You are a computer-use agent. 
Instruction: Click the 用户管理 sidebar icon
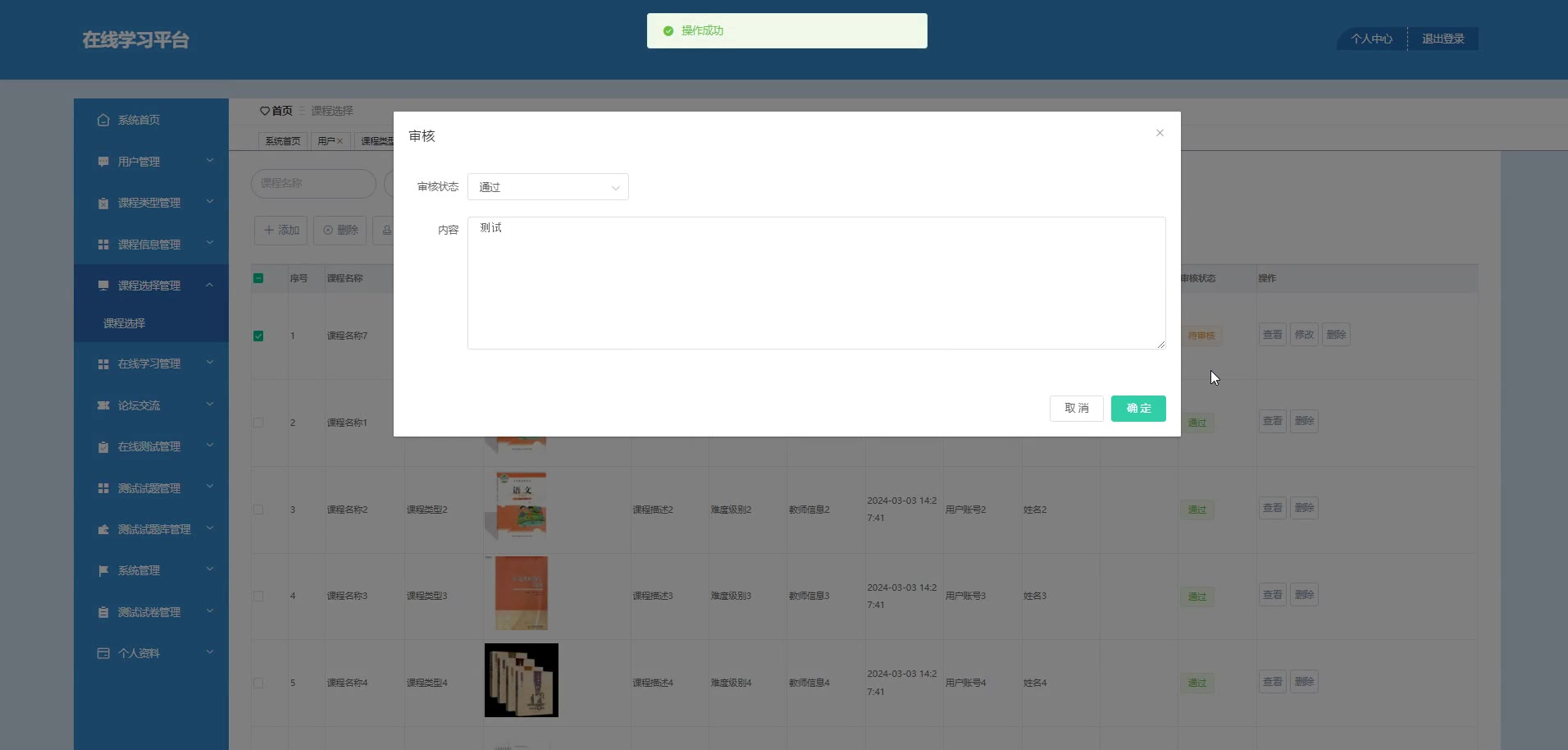[103, 162]
